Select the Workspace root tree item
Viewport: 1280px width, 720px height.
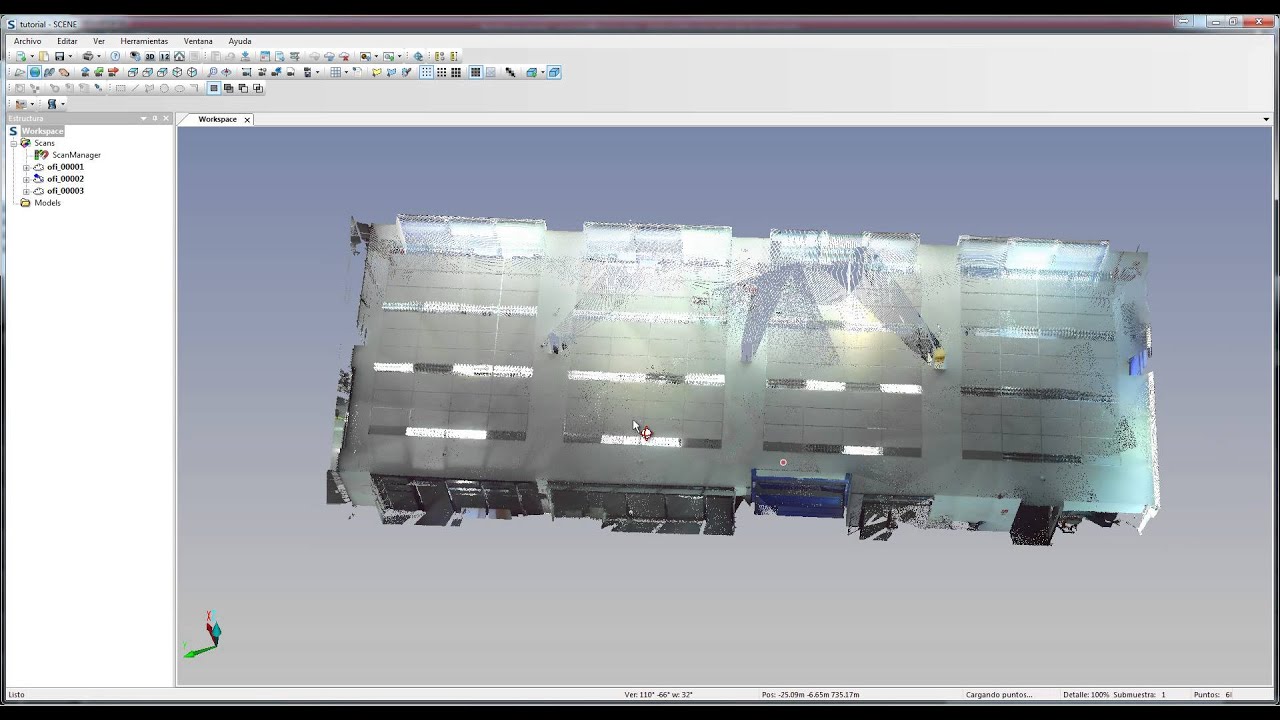tap(43, 131)
